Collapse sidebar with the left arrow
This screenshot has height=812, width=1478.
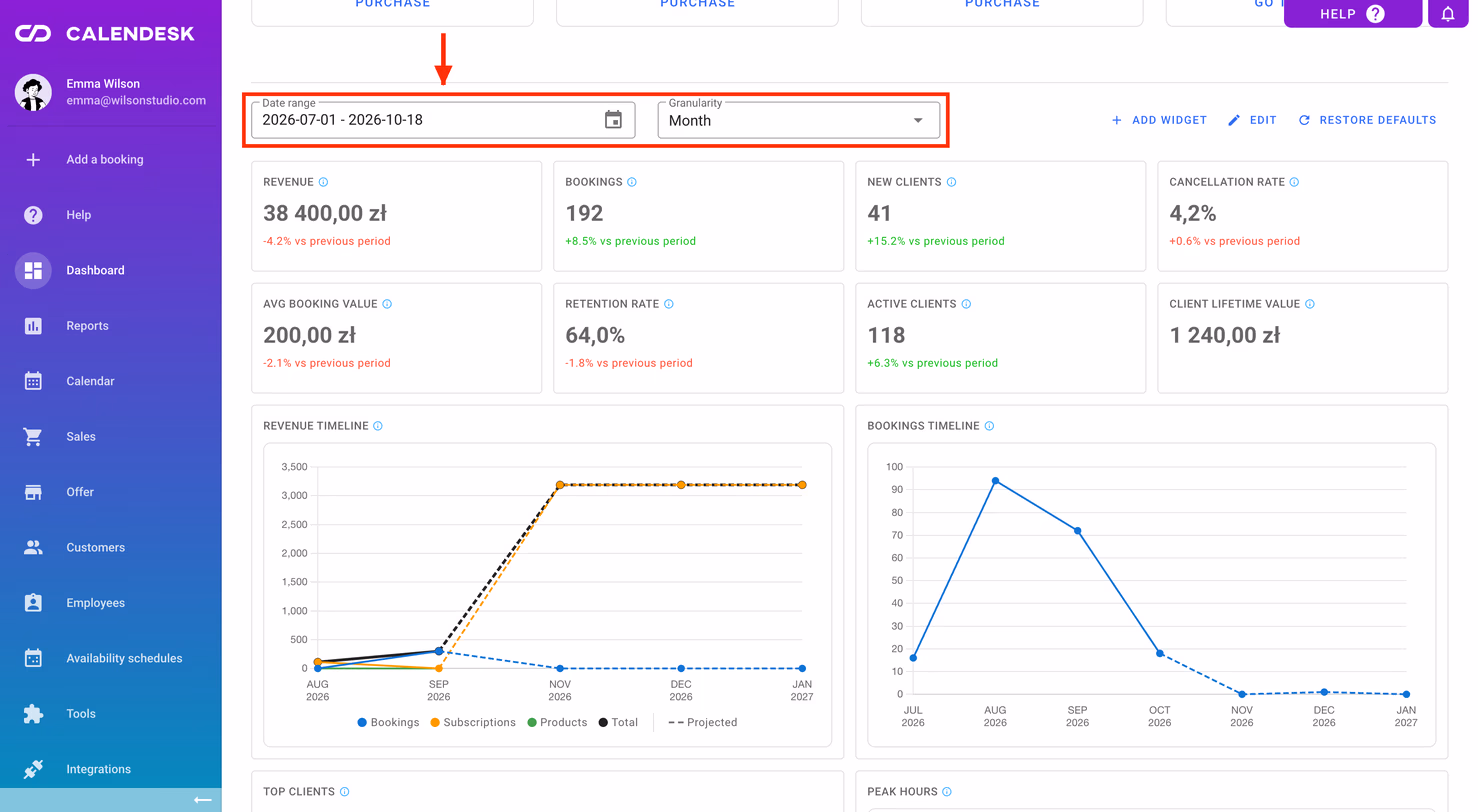coord(203,800)
